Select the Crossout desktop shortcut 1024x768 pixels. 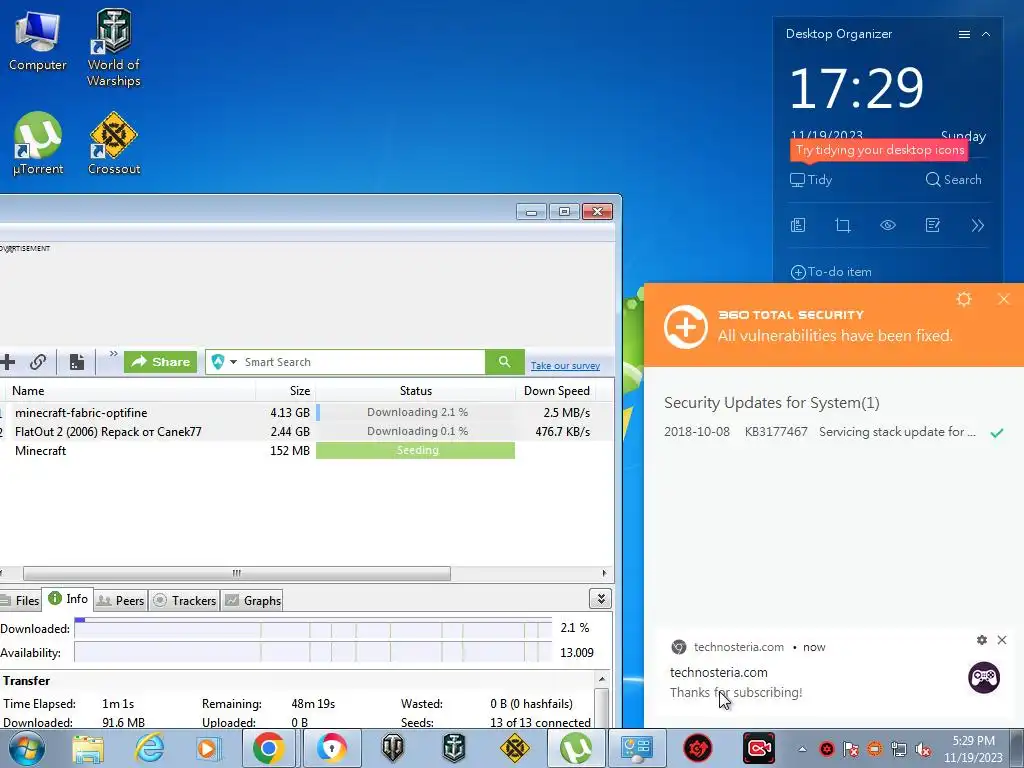[114, 144]
